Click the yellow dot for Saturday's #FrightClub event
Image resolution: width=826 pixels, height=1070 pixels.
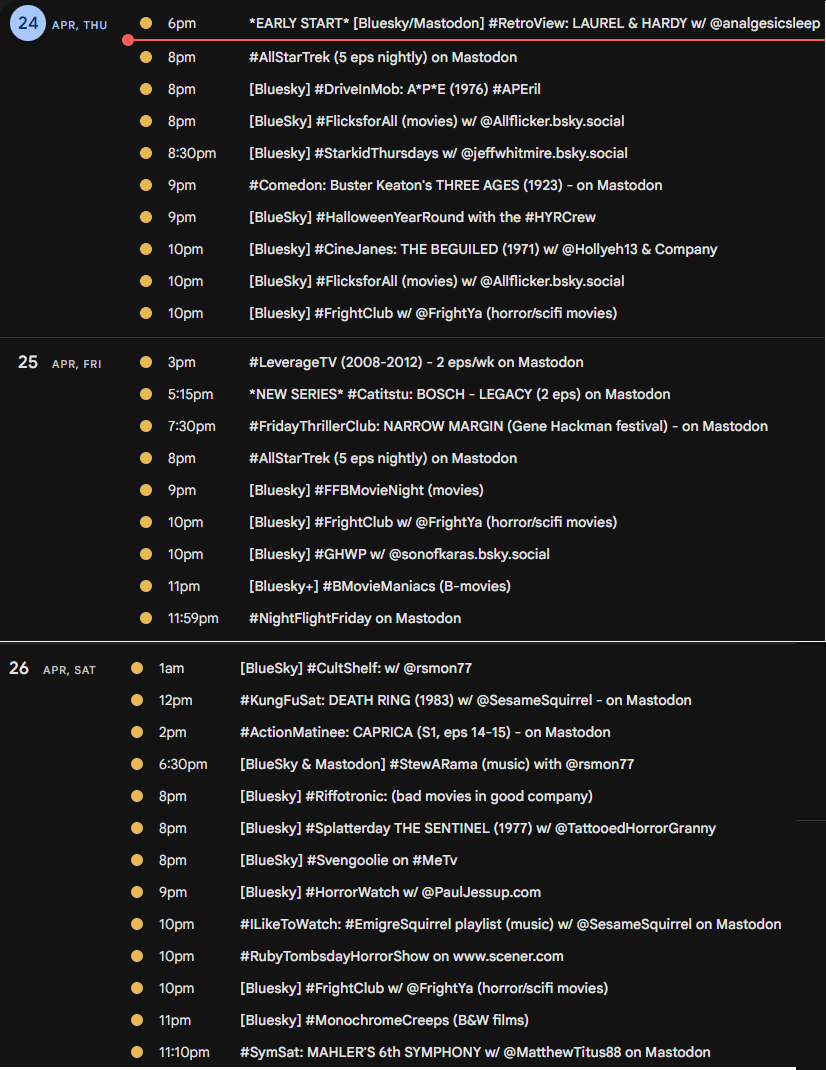[137, 989]
